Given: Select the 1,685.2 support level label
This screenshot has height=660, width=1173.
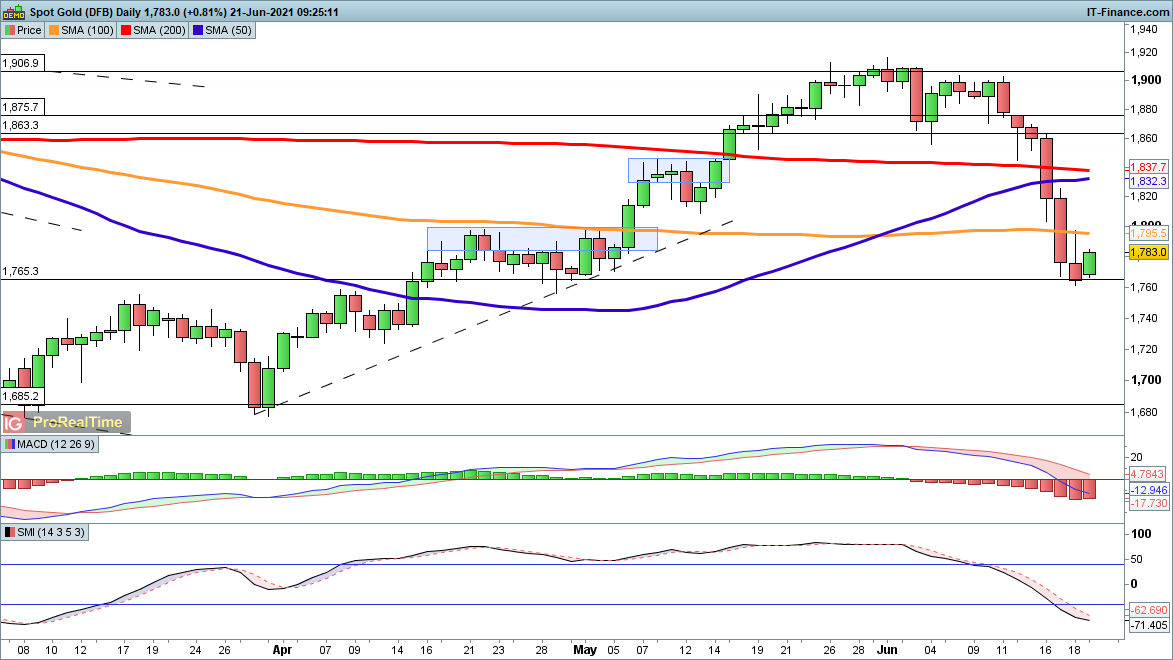Looking at the screenshot, I should click(x=21, y=396).
